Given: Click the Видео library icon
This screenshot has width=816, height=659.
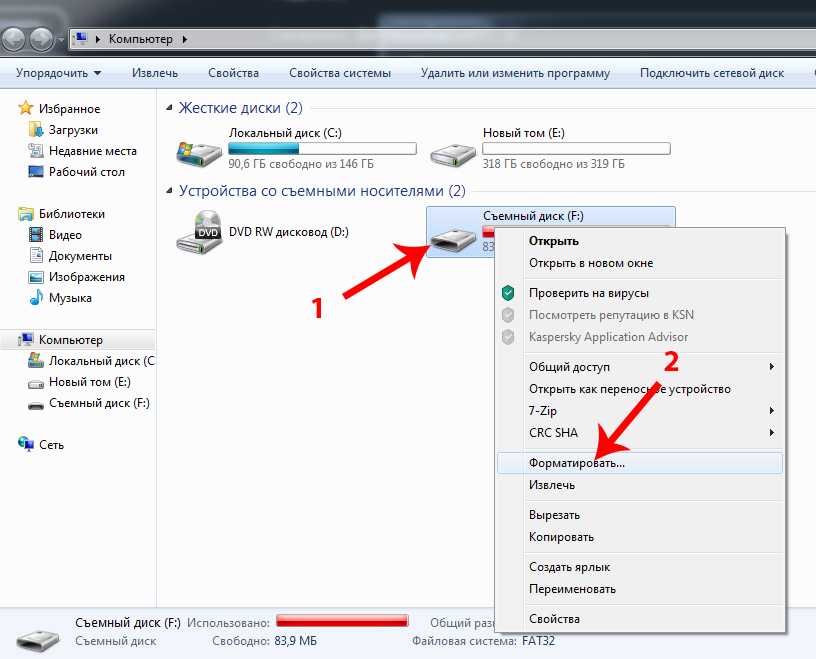Looking at the screenshot, I should point(36,235).
